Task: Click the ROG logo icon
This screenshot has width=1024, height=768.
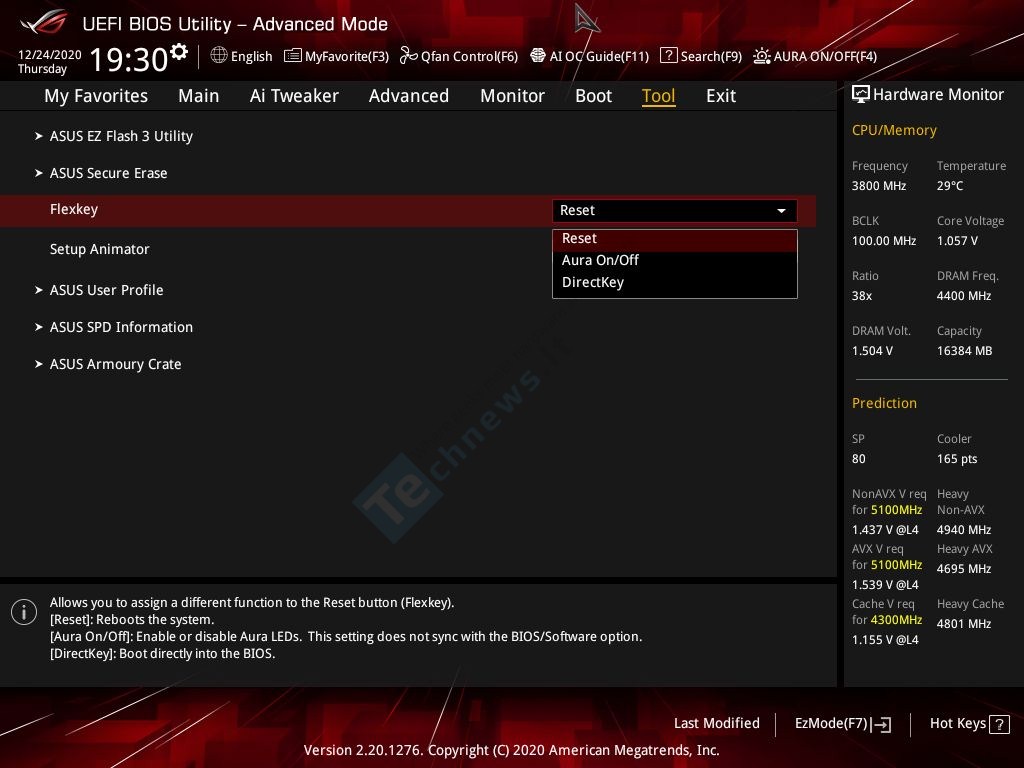Action: [x=44, y=22]
